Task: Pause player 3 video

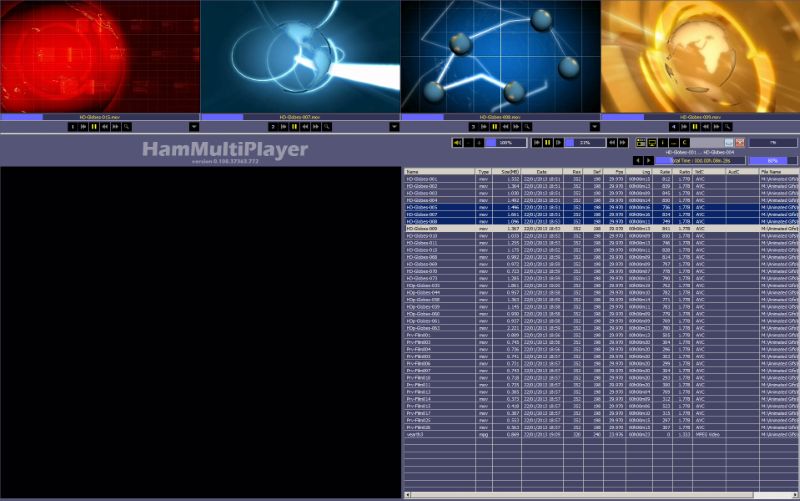Action: point(494,127)
